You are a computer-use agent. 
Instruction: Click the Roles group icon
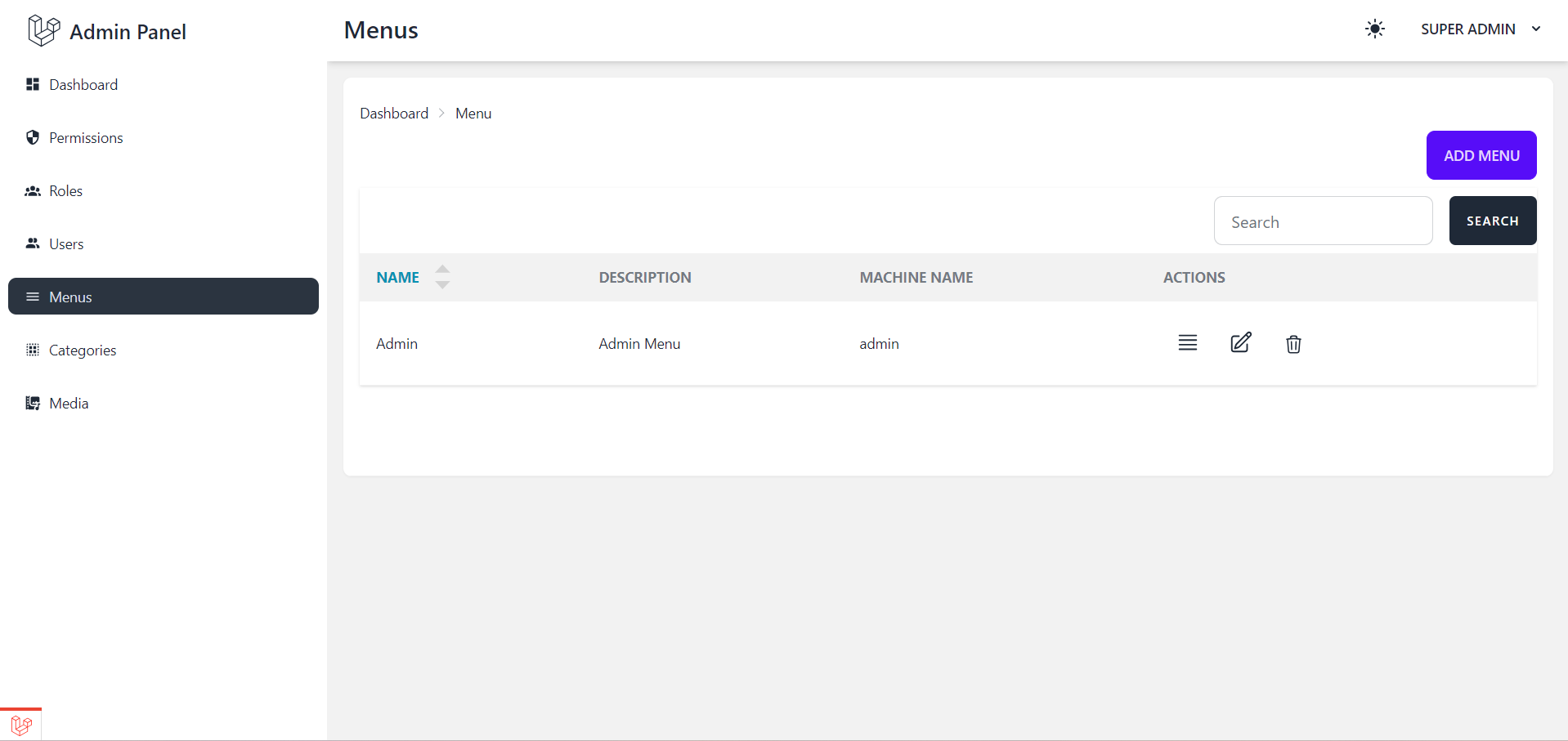[x=33, y=191]
